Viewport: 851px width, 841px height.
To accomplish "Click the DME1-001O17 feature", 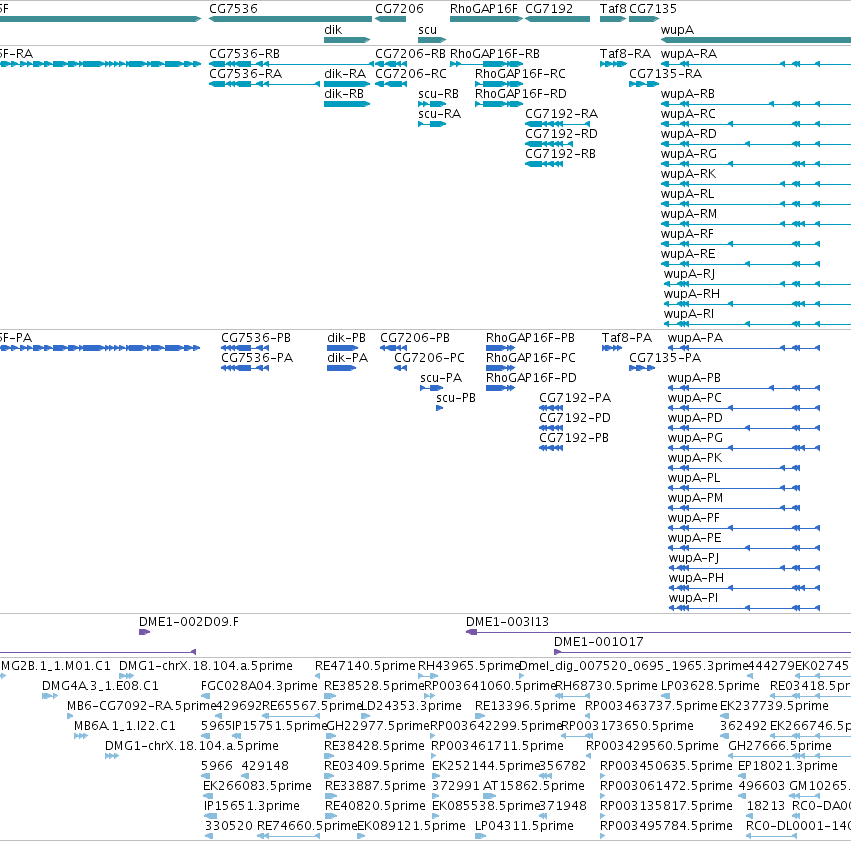I will (702, 652).
